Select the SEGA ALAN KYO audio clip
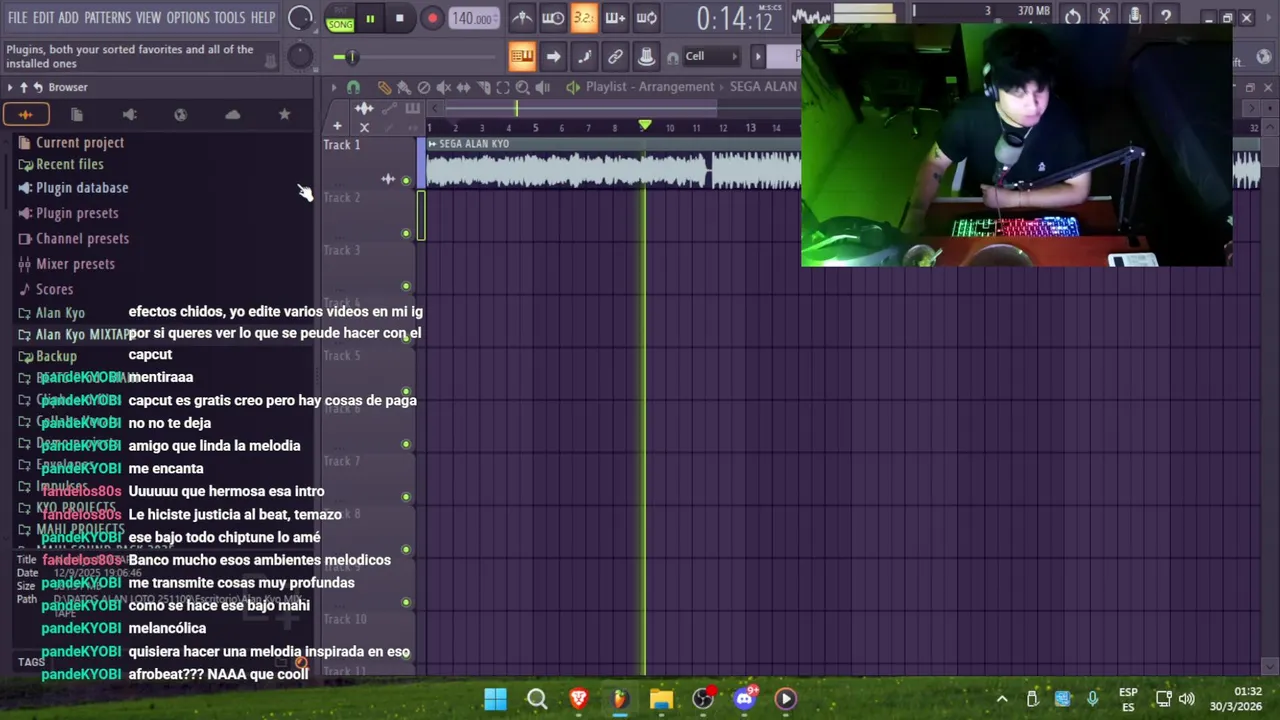This screenshot has width=1280, height=720. pos(612,165)
